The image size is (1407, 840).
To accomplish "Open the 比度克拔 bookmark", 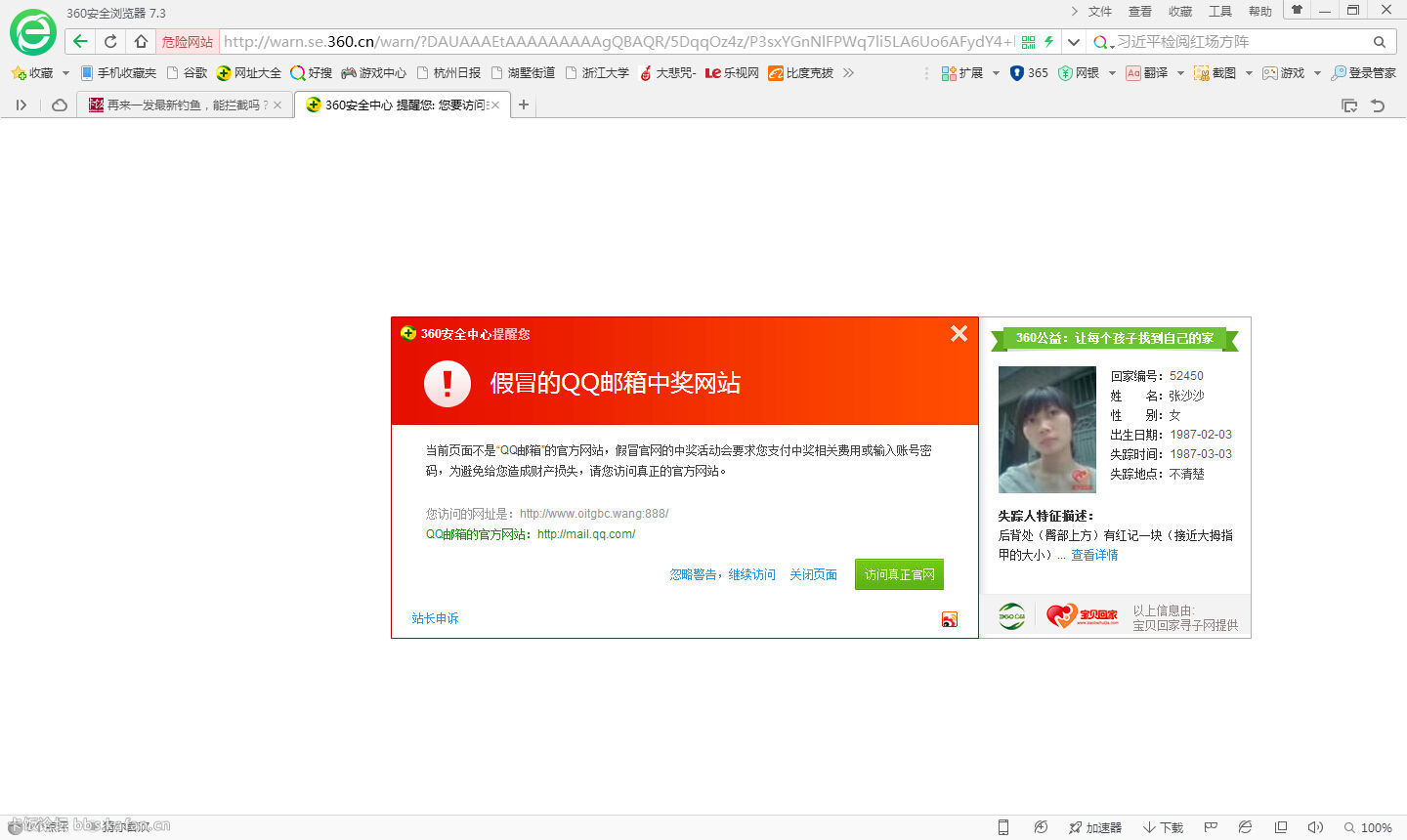I will (x=801, y=73).
